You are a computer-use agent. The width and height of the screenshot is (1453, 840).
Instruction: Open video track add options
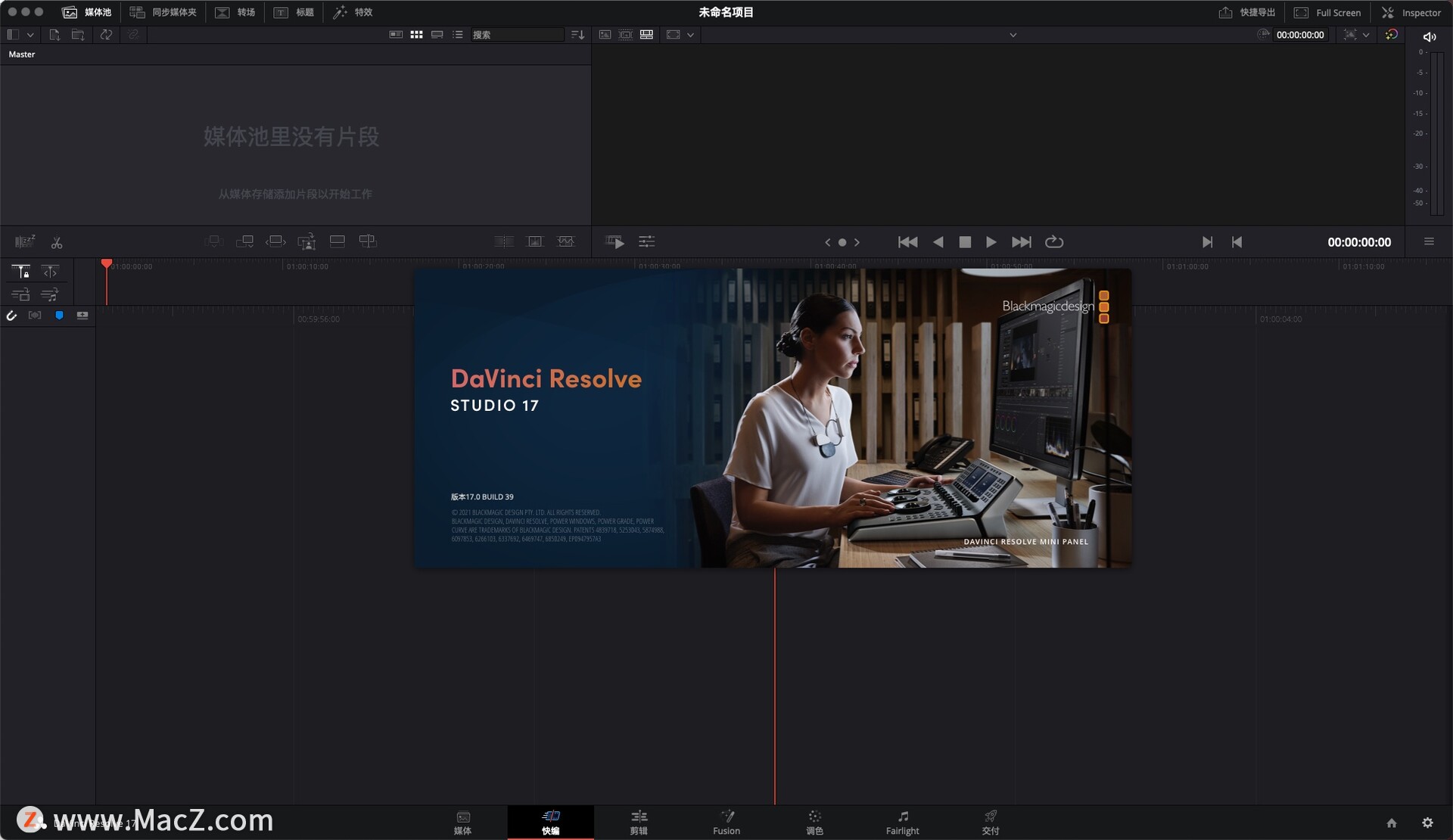tap(20, 294)
